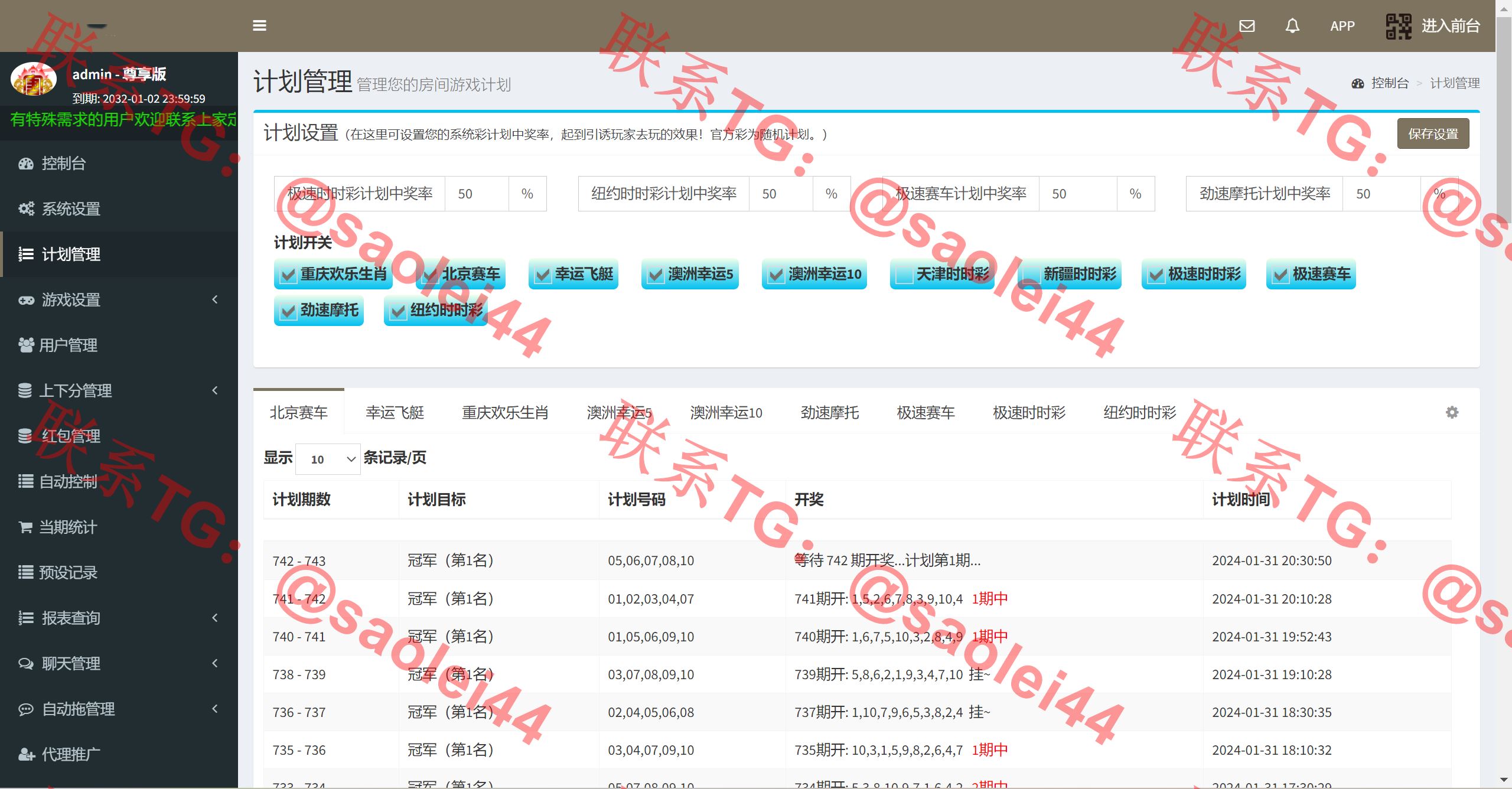
Task: Click the admin avatar image
Action: [x=34, y=80]
